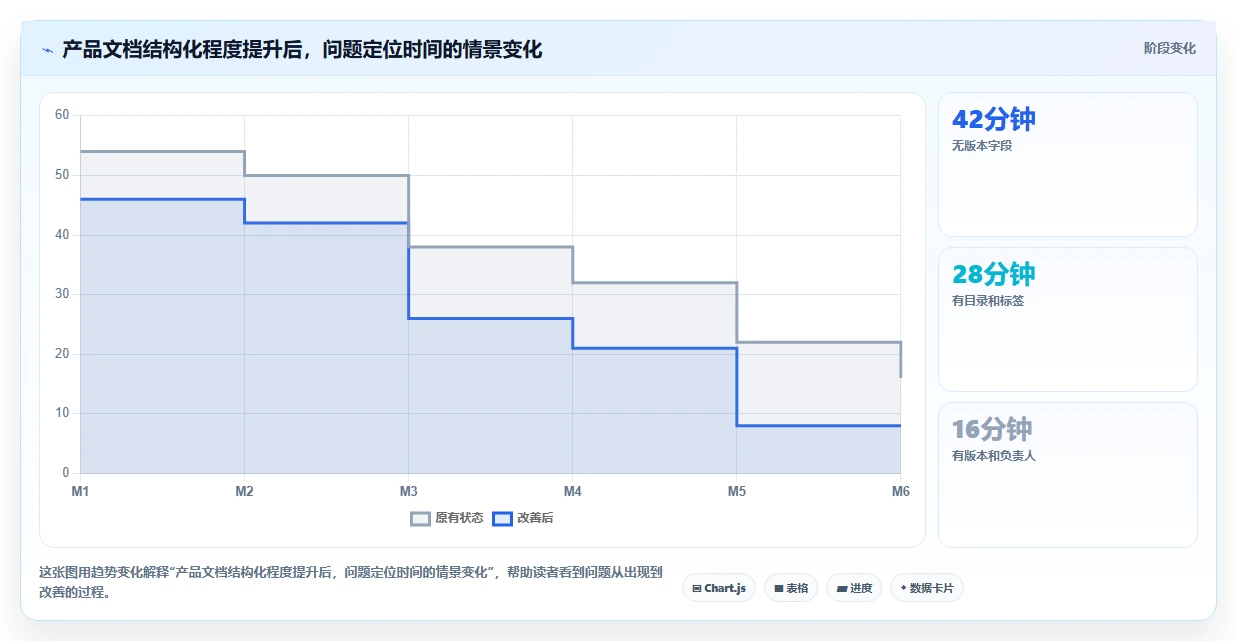Screen dimensions: 1237x641
Task: Click the 60 value on the y-axis
Action: (x=62, y=115)
